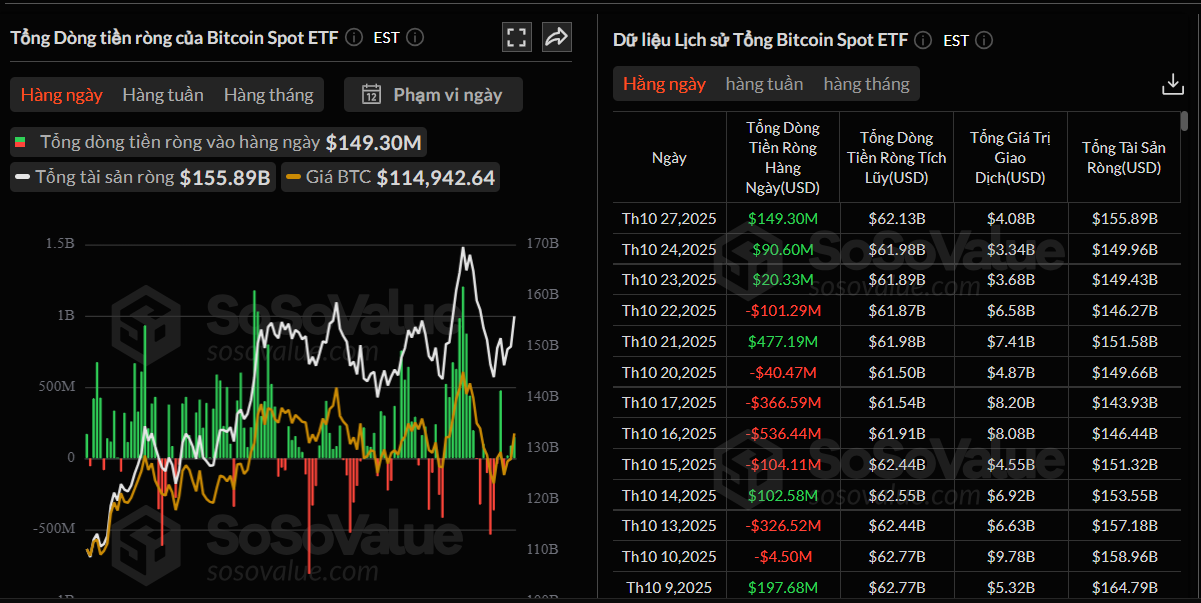The height and width of the screenshot is (603, 1201).
Task: Click the calendar icon in date range button
Action: click(x=371, y=95)
